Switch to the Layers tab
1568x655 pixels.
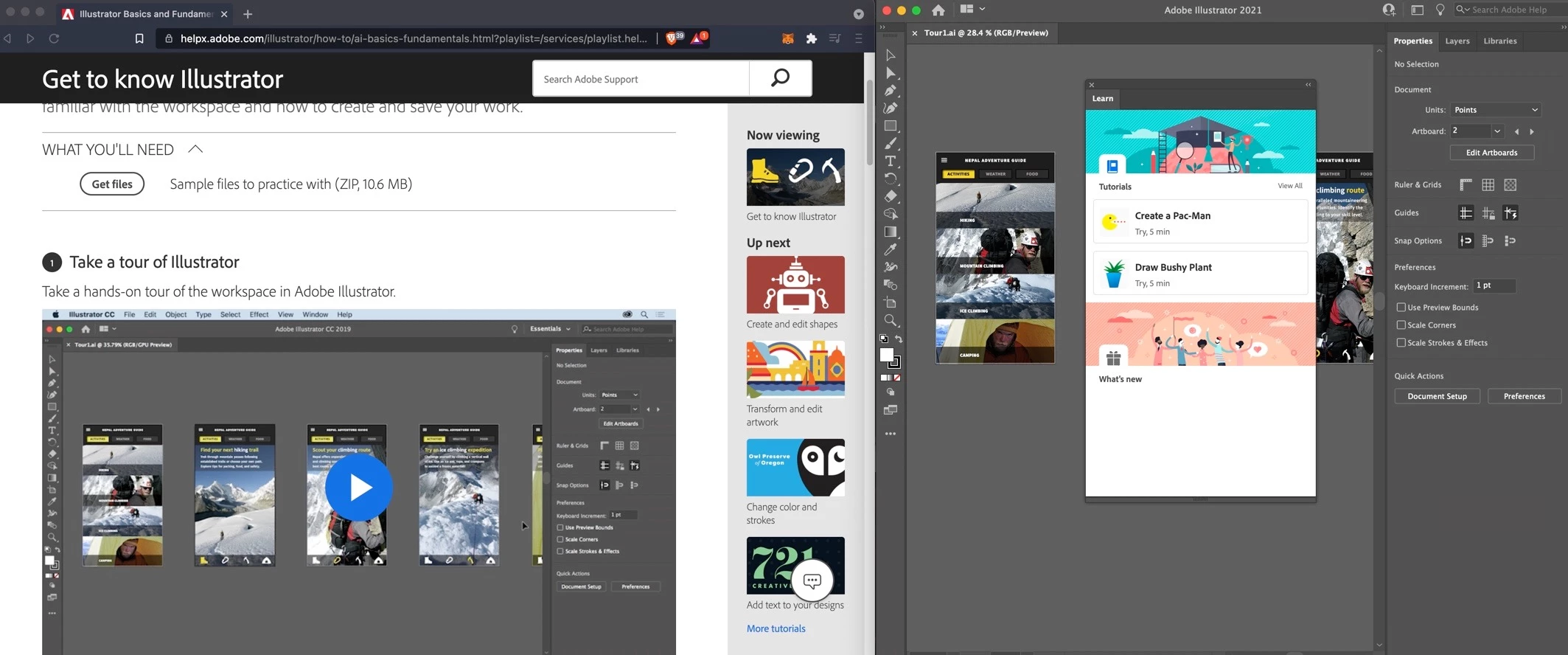pos(1457,41)
